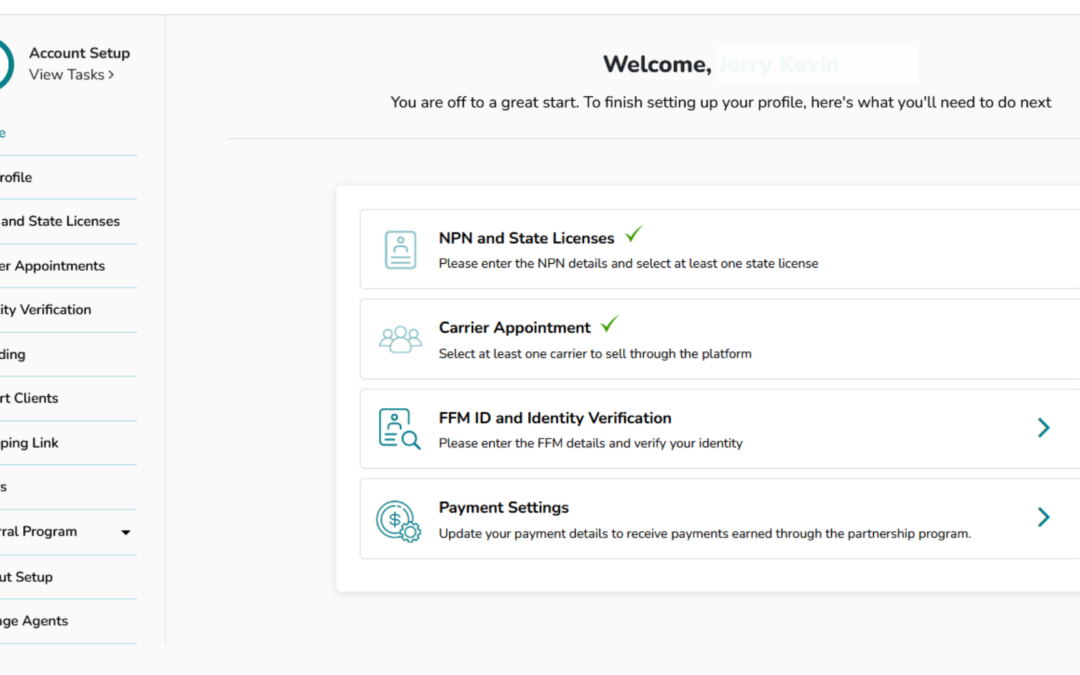
Task: Go to Carrier Appointments sidebar item
Action: point(52,266)
